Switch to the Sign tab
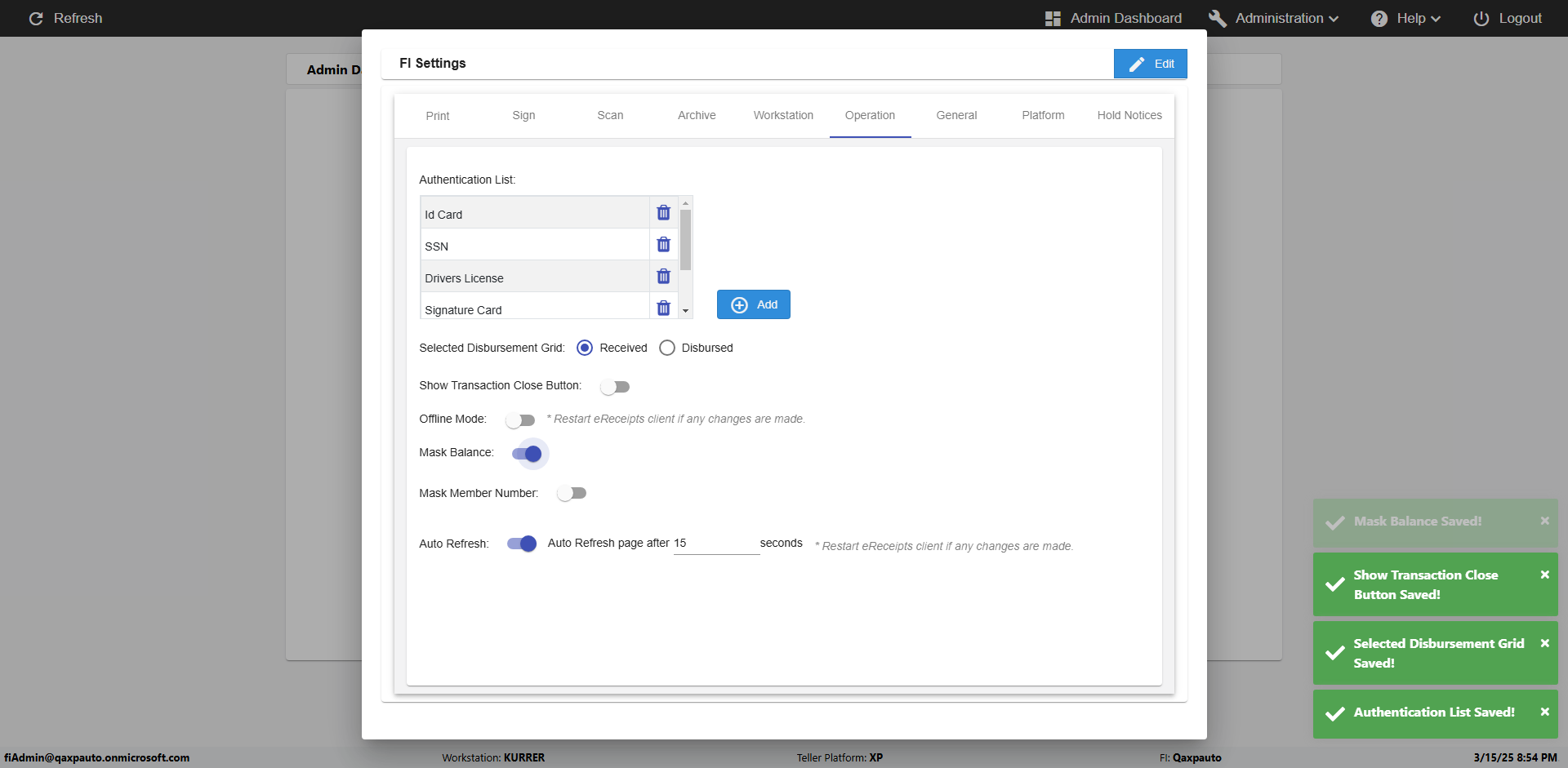The width and height of the screenshot is (1568, 768). click(x=524, y=116)
